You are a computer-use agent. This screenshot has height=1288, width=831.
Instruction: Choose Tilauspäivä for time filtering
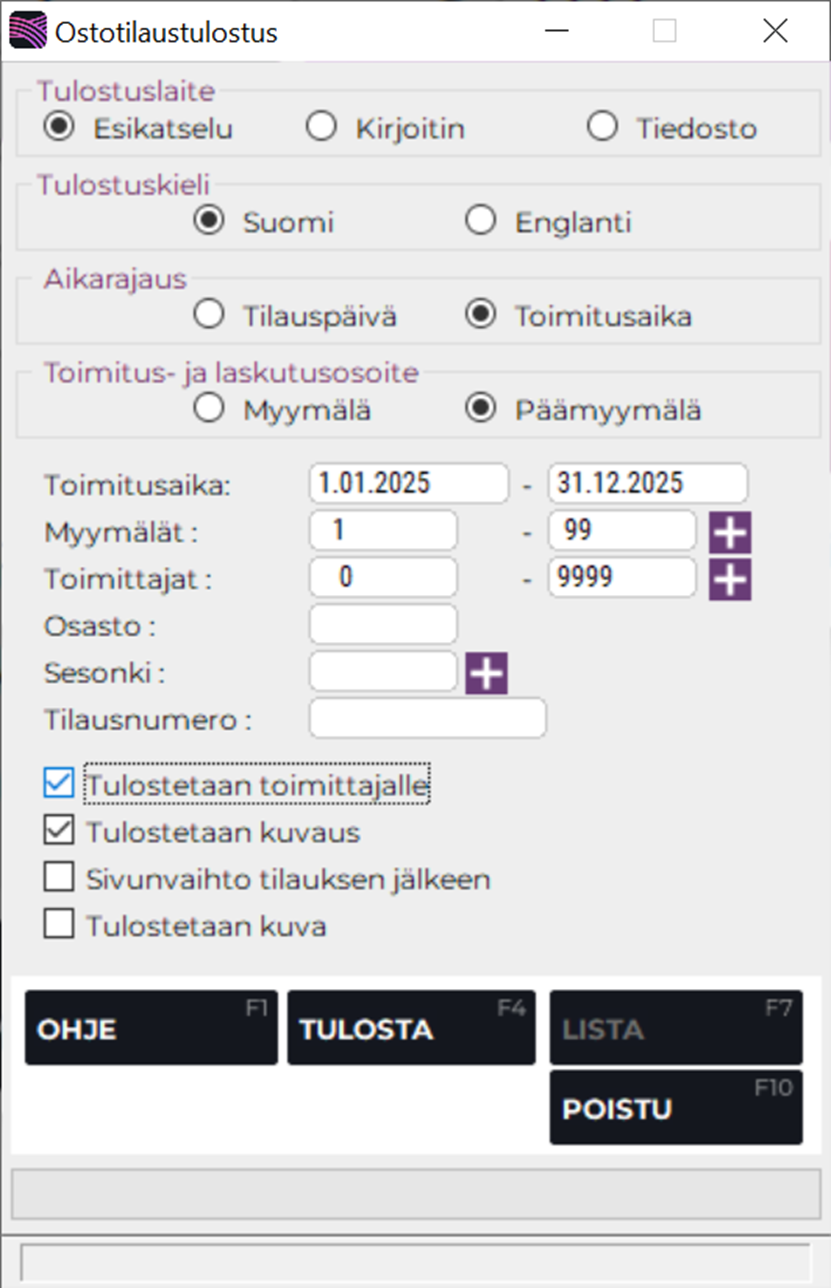208,313
